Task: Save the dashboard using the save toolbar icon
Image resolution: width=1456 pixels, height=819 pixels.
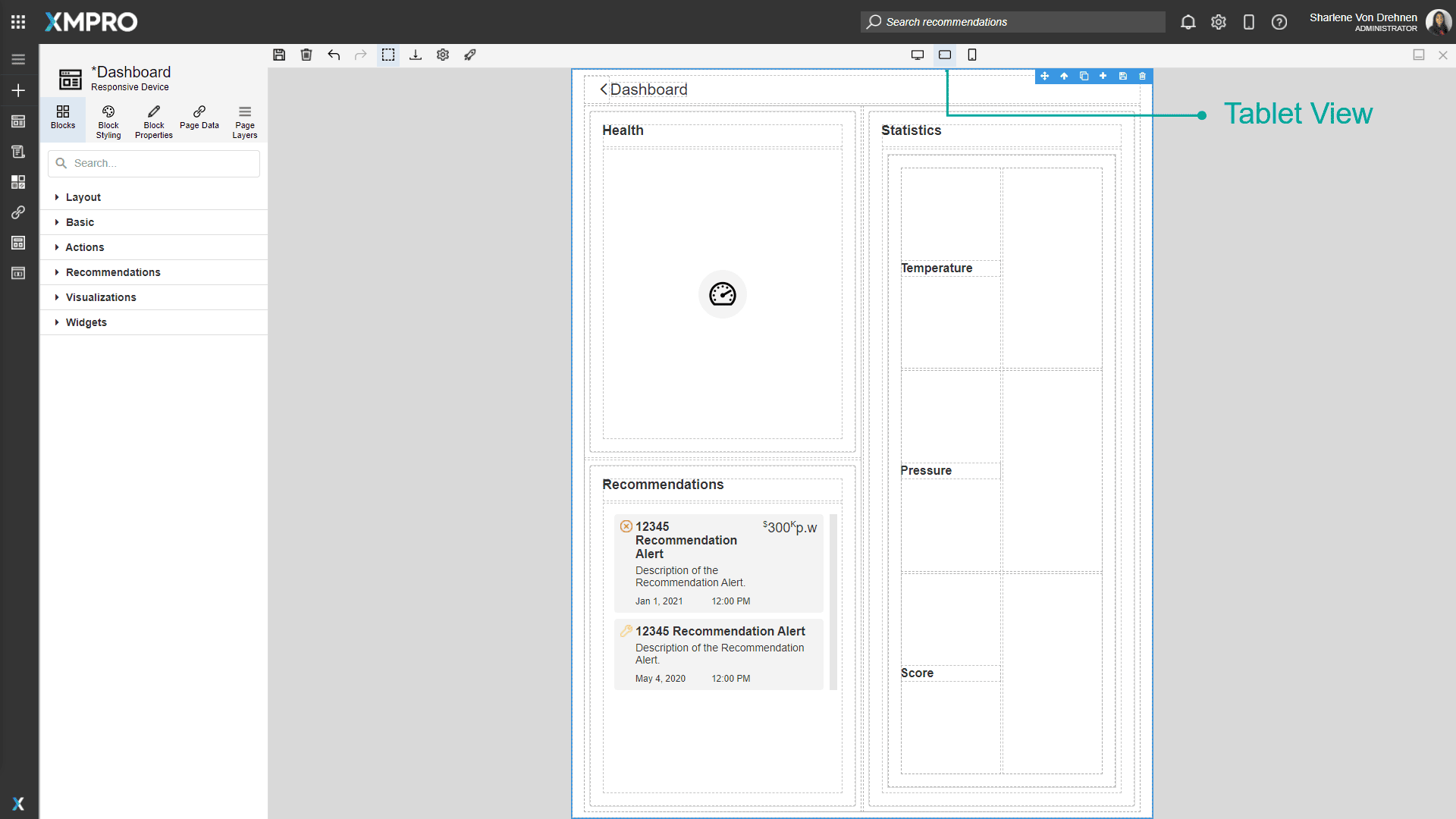Action: 279,55
